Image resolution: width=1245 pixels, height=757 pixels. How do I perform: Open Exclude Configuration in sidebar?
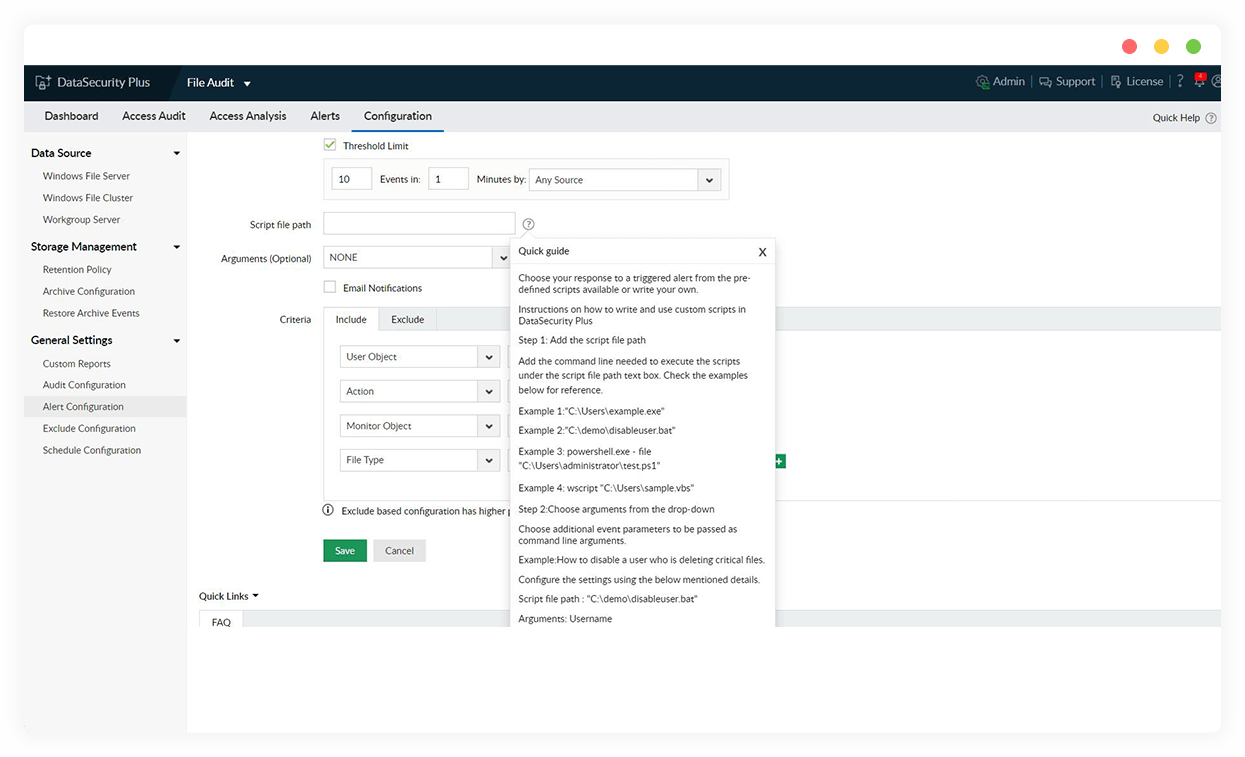tap(89, 429)
